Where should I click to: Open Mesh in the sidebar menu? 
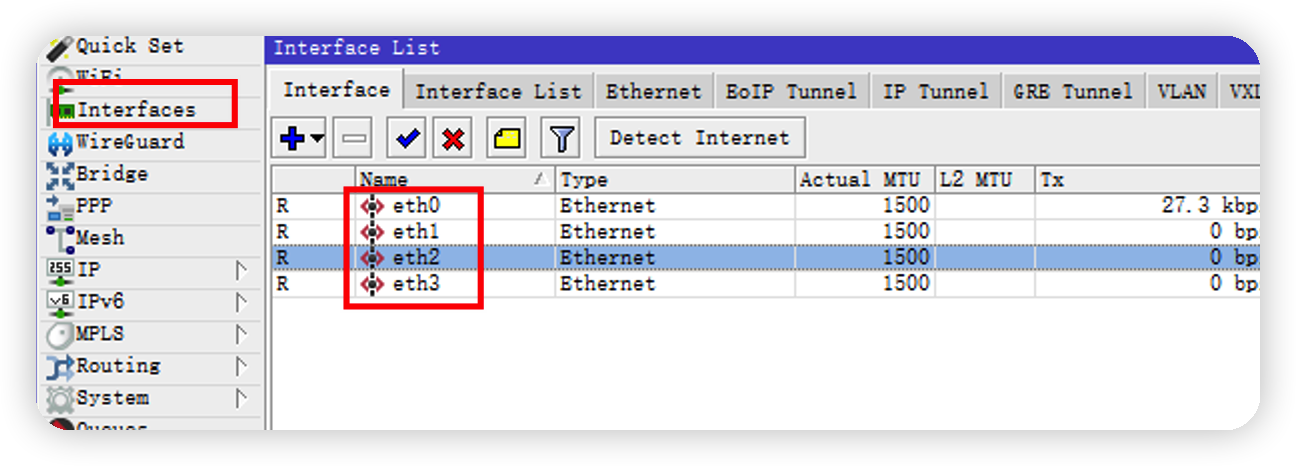point(100,238)
